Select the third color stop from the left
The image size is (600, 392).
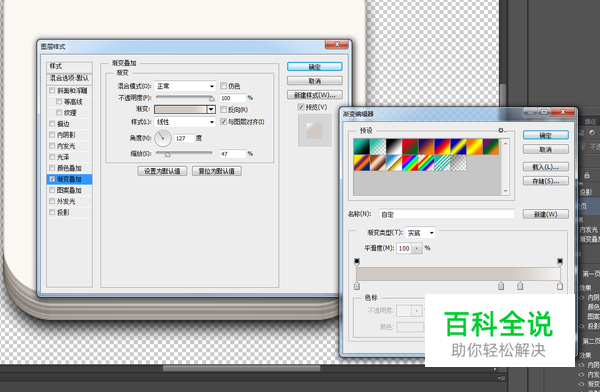(x=520, y=286)
